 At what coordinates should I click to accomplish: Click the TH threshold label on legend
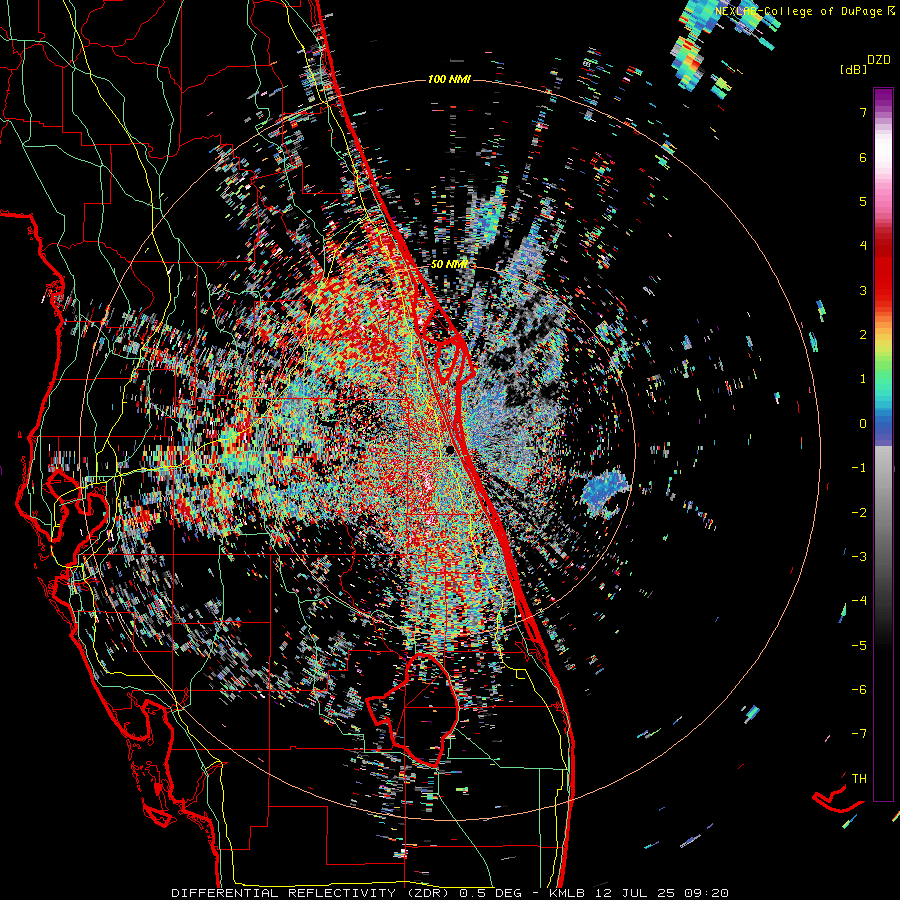click(x=859, y=778)
